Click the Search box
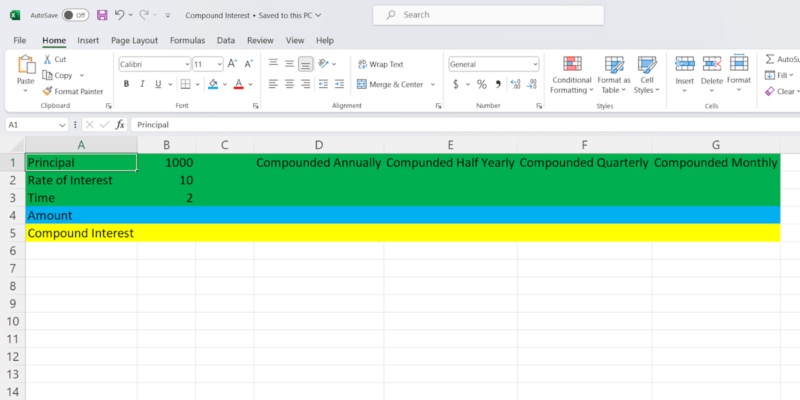 point(488,15)
